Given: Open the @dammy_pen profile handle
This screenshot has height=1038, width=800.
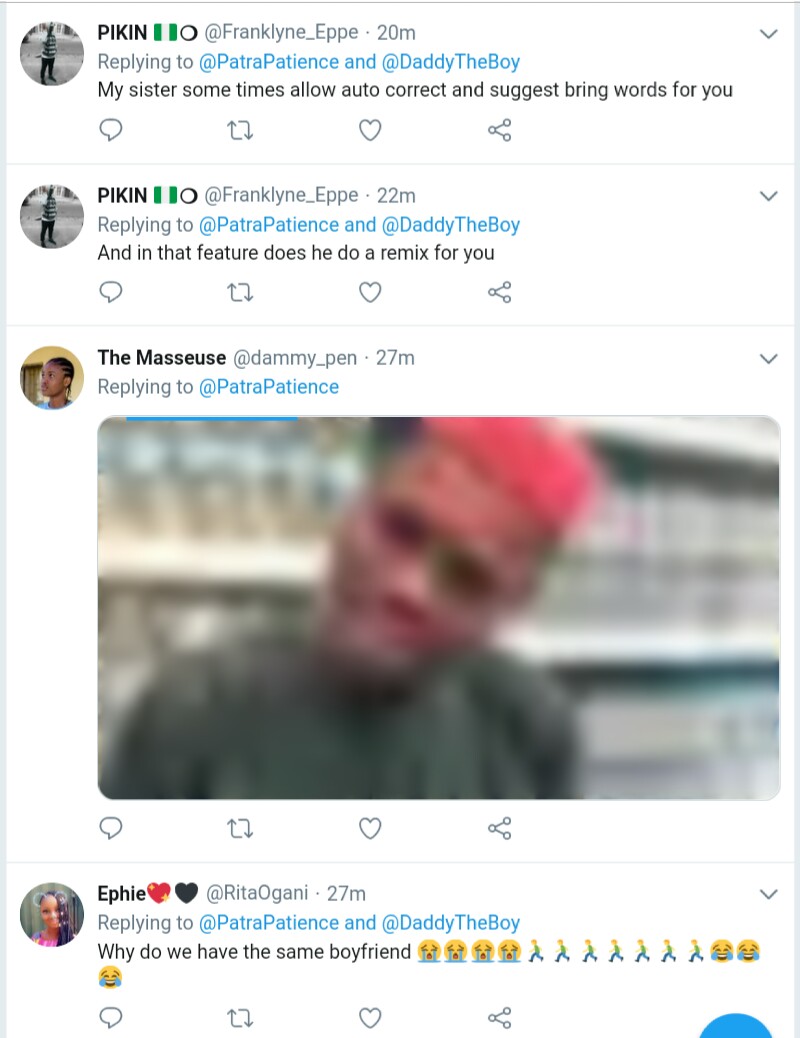Looking at the screenshot, I should [295, 357].
